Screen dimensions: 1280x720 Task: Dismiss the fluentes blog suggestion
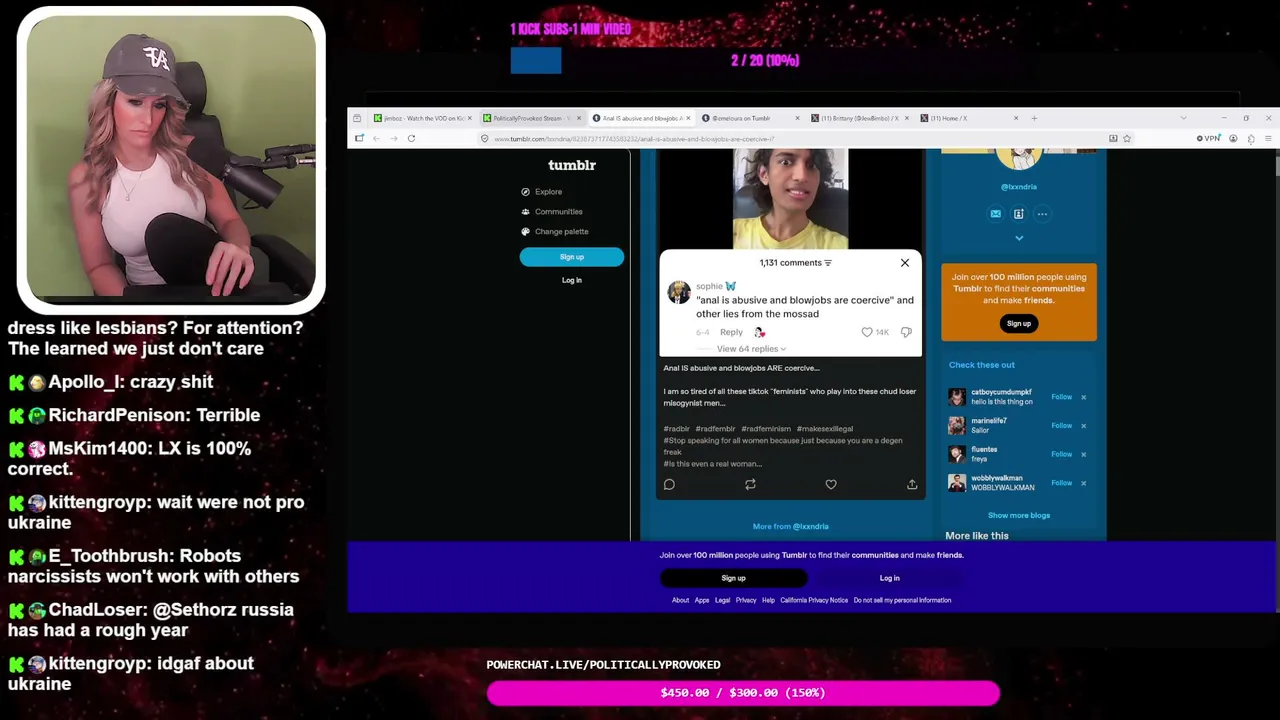pyautogui.click(x=1083, y=454)
